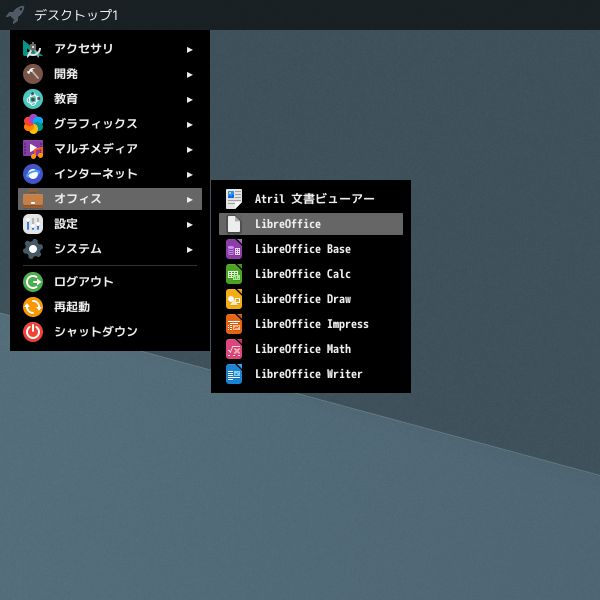Click the yellow LibreOffice Draw icon
Viewport: 600px width, 600px height.
234,299
